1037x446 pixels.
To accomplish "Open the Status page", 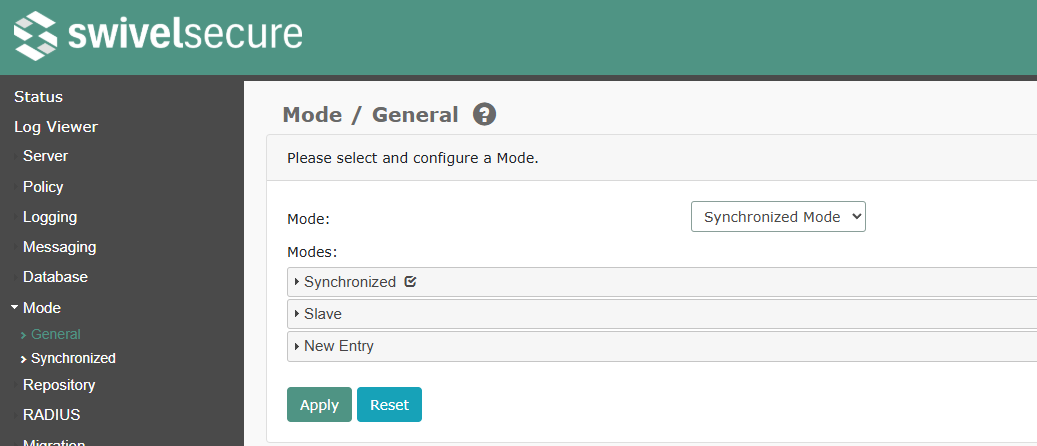I will coord(38,97).
